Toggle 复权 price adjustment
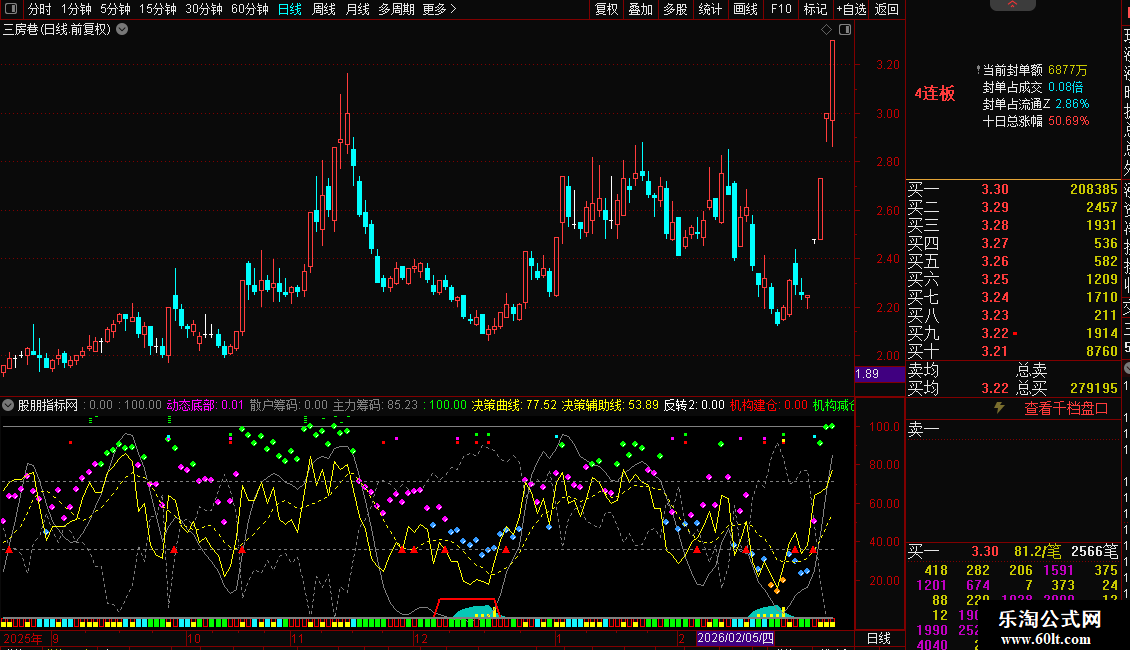The width and height of the screenshot is (1130, 650). 606,9
